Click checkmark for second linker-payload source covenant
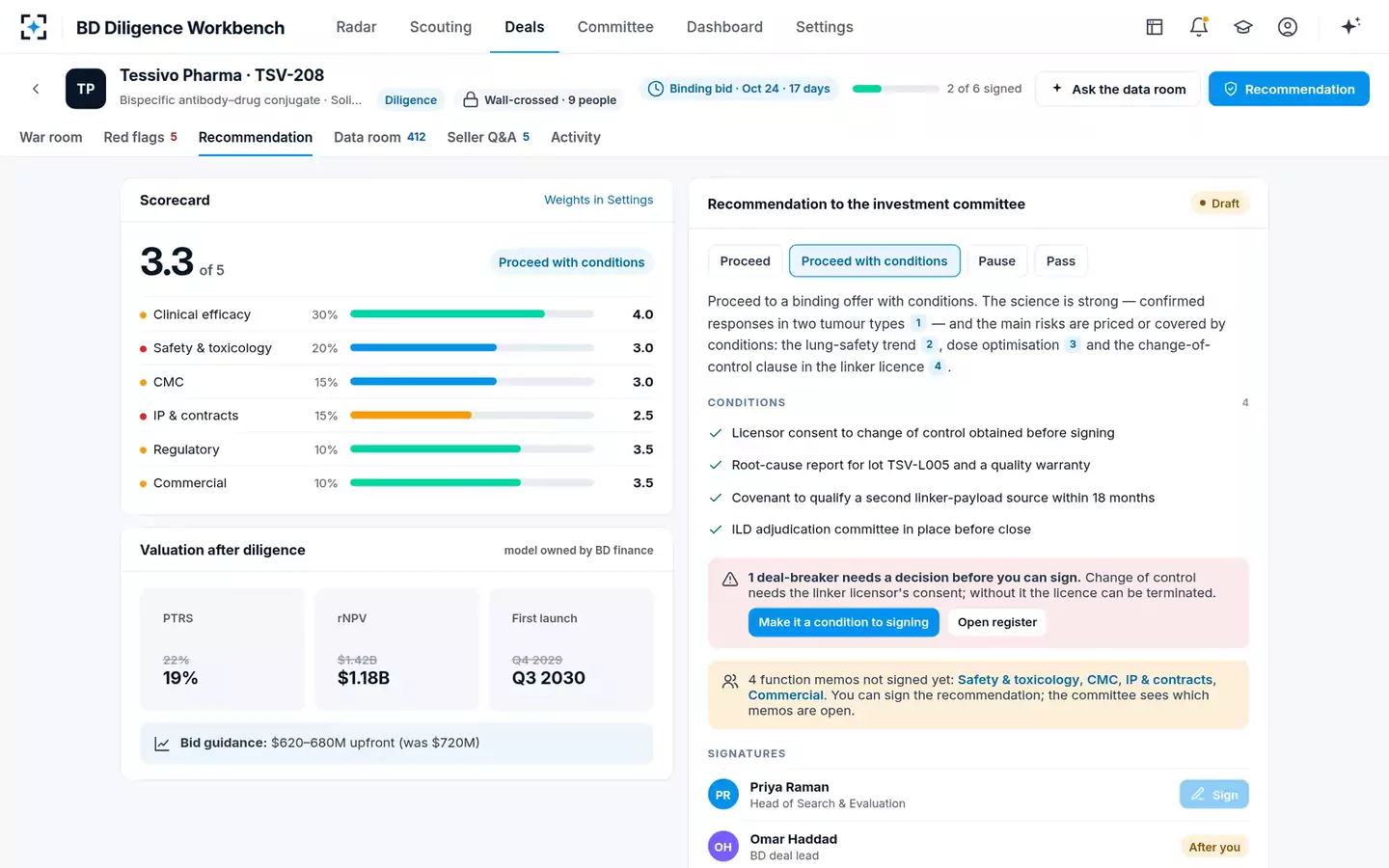 click(716, 498)
